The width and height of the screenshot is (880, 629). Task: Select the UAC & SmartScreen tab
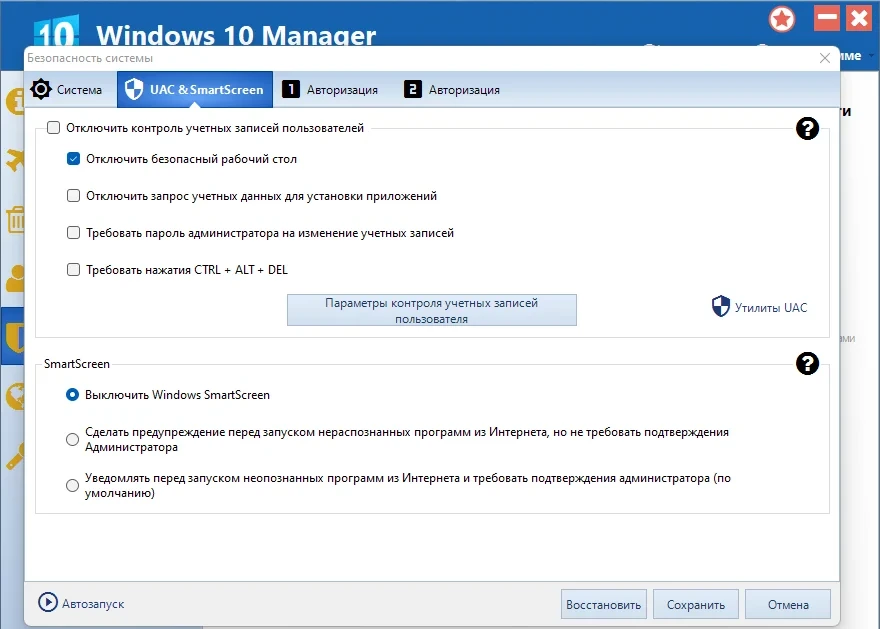pyautogui.click(x=195, y=90)
